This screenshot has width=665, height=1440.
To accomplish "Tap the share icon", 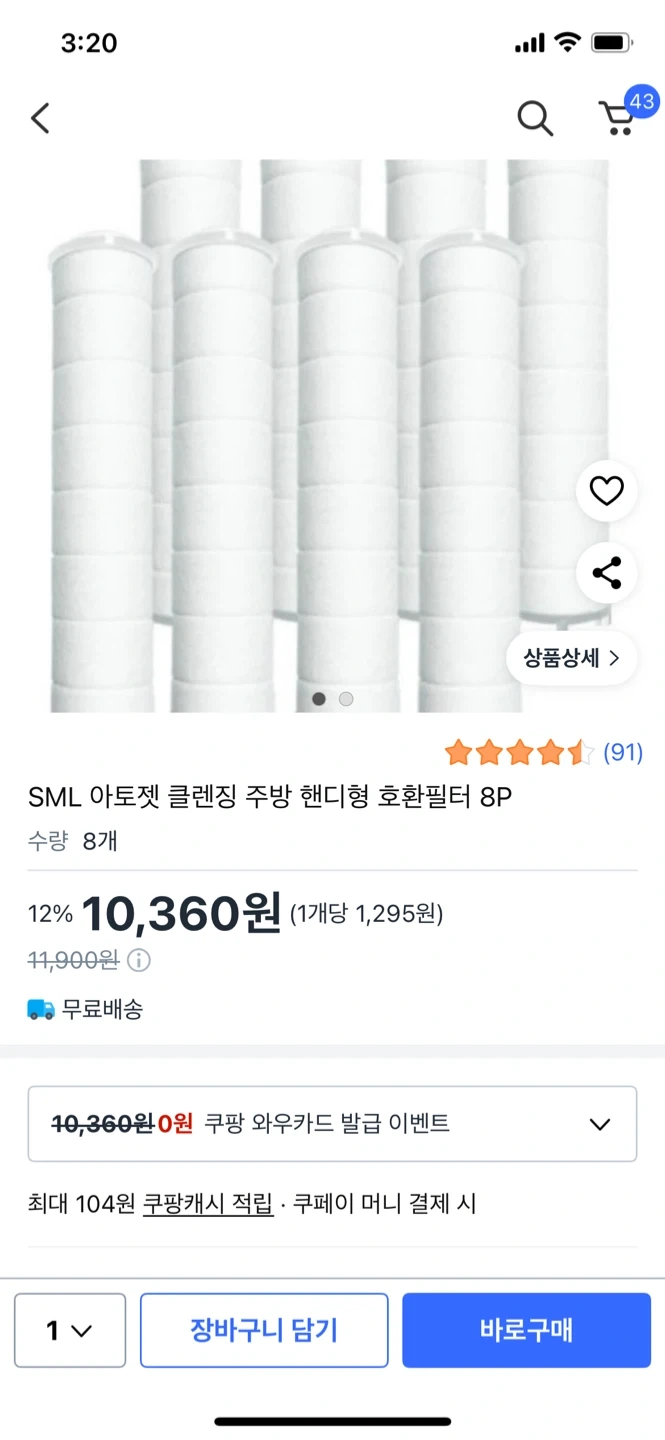I will (x=606, y=573).
